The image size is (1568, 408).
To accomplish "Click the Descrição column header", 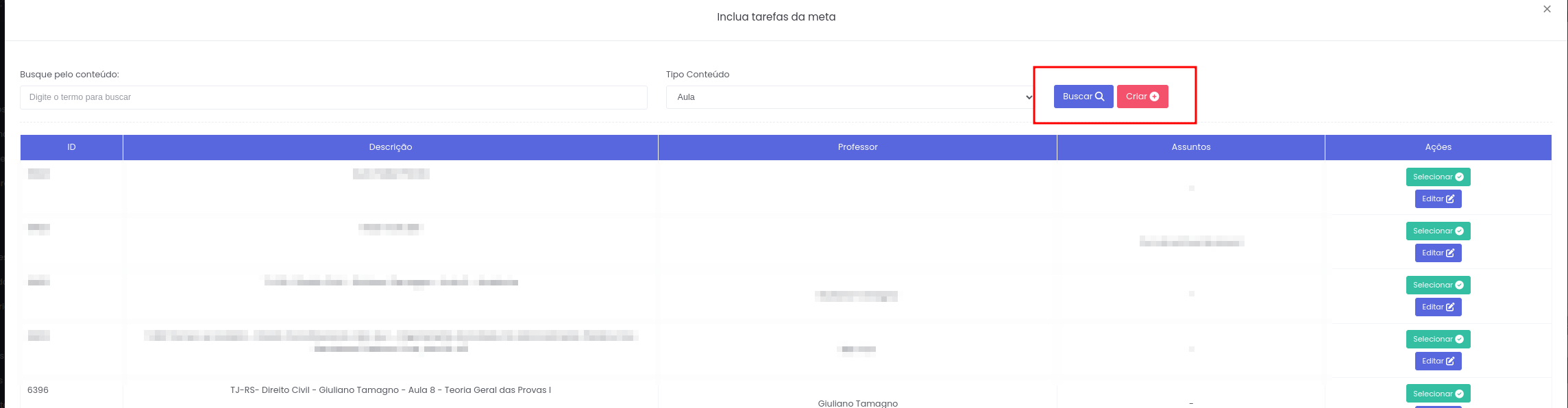I will (390, 147).
